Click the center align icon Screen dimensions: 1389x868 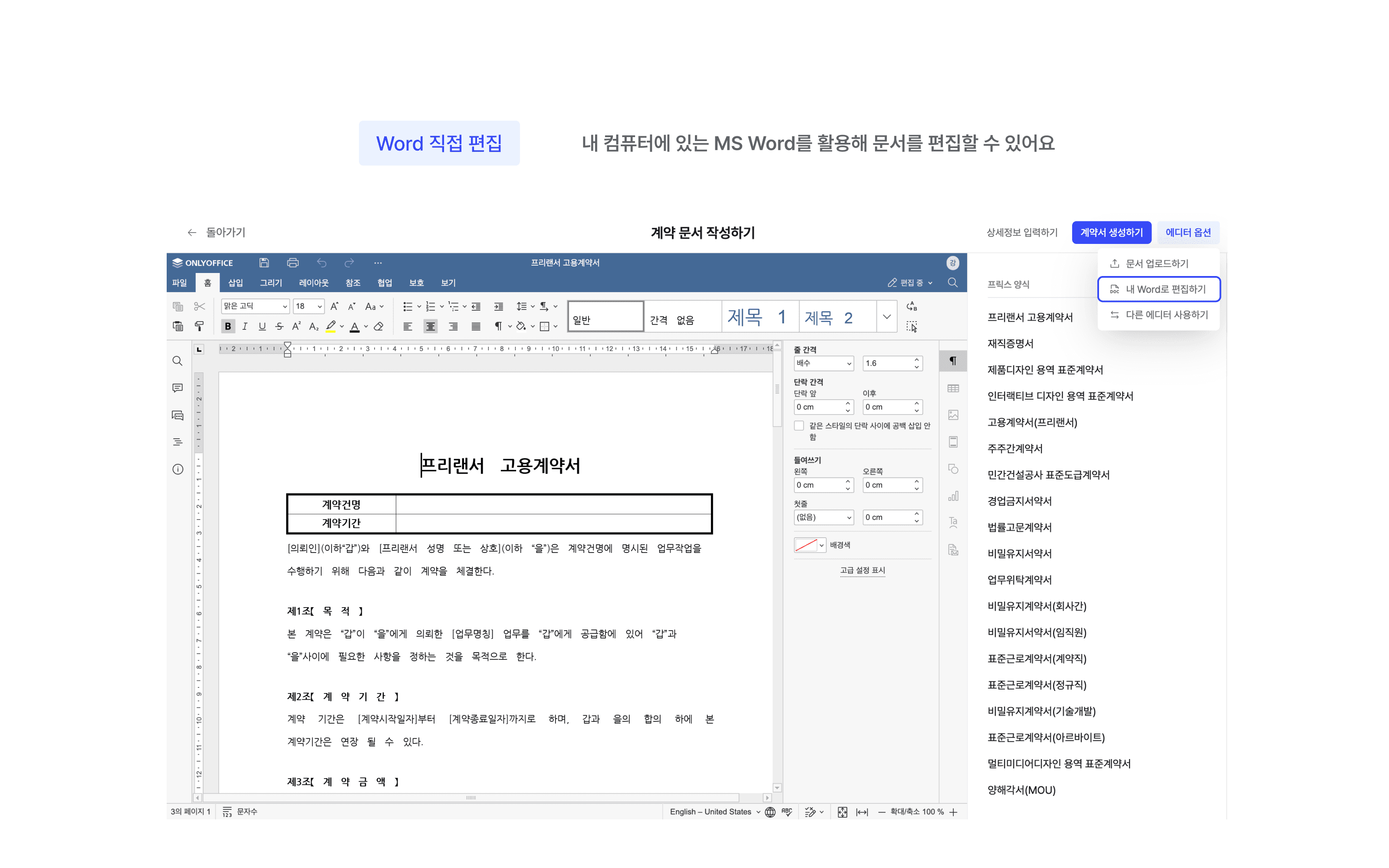point(430,326)
